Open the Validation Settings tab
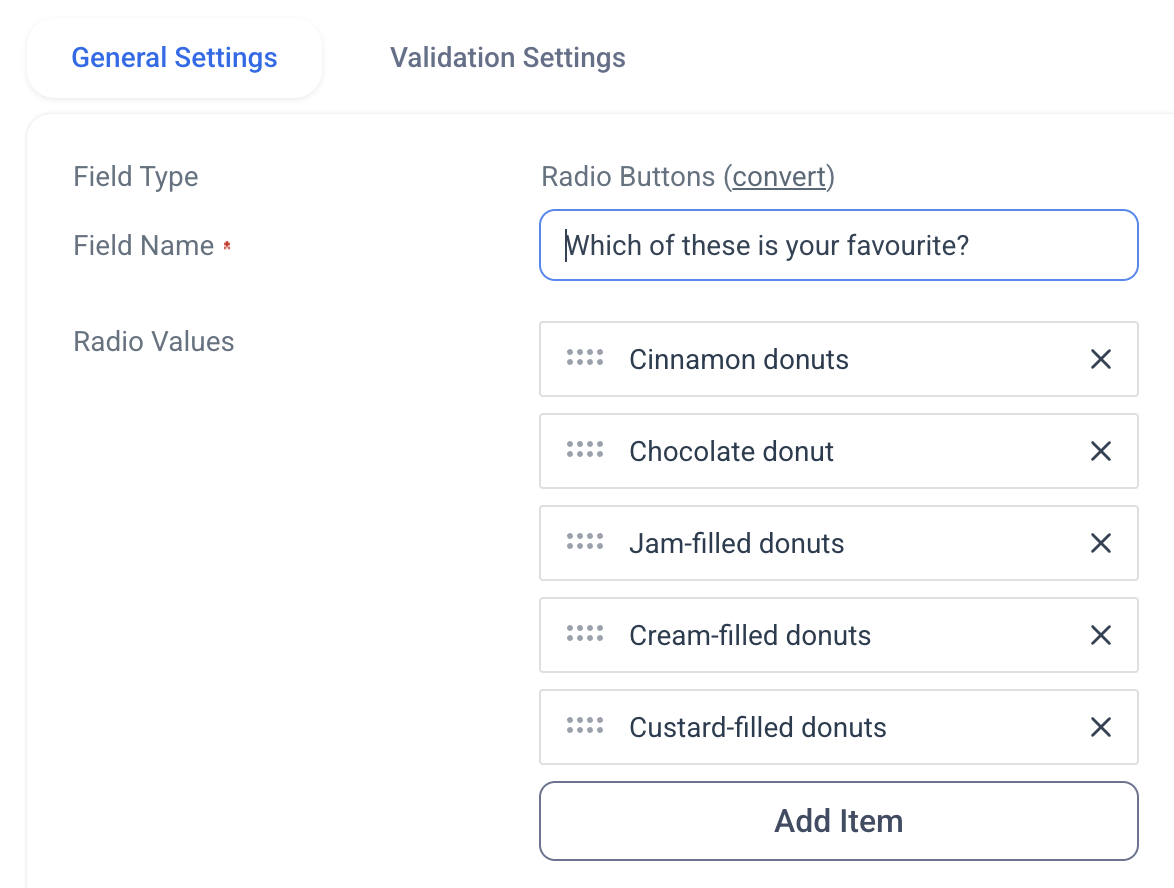The height and width of the screenshot is (888, 1174). 508,58
